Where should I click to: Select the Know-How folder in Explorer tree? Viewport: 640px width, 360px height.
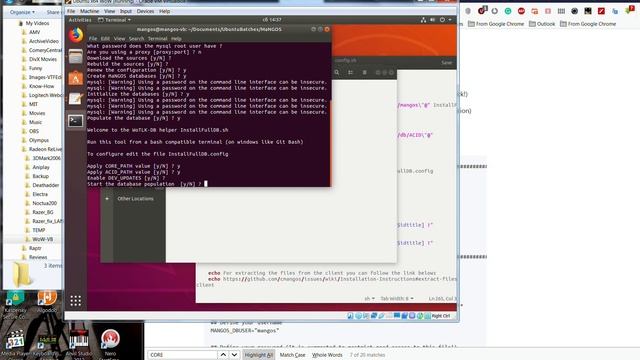click(x=41, y=87)
